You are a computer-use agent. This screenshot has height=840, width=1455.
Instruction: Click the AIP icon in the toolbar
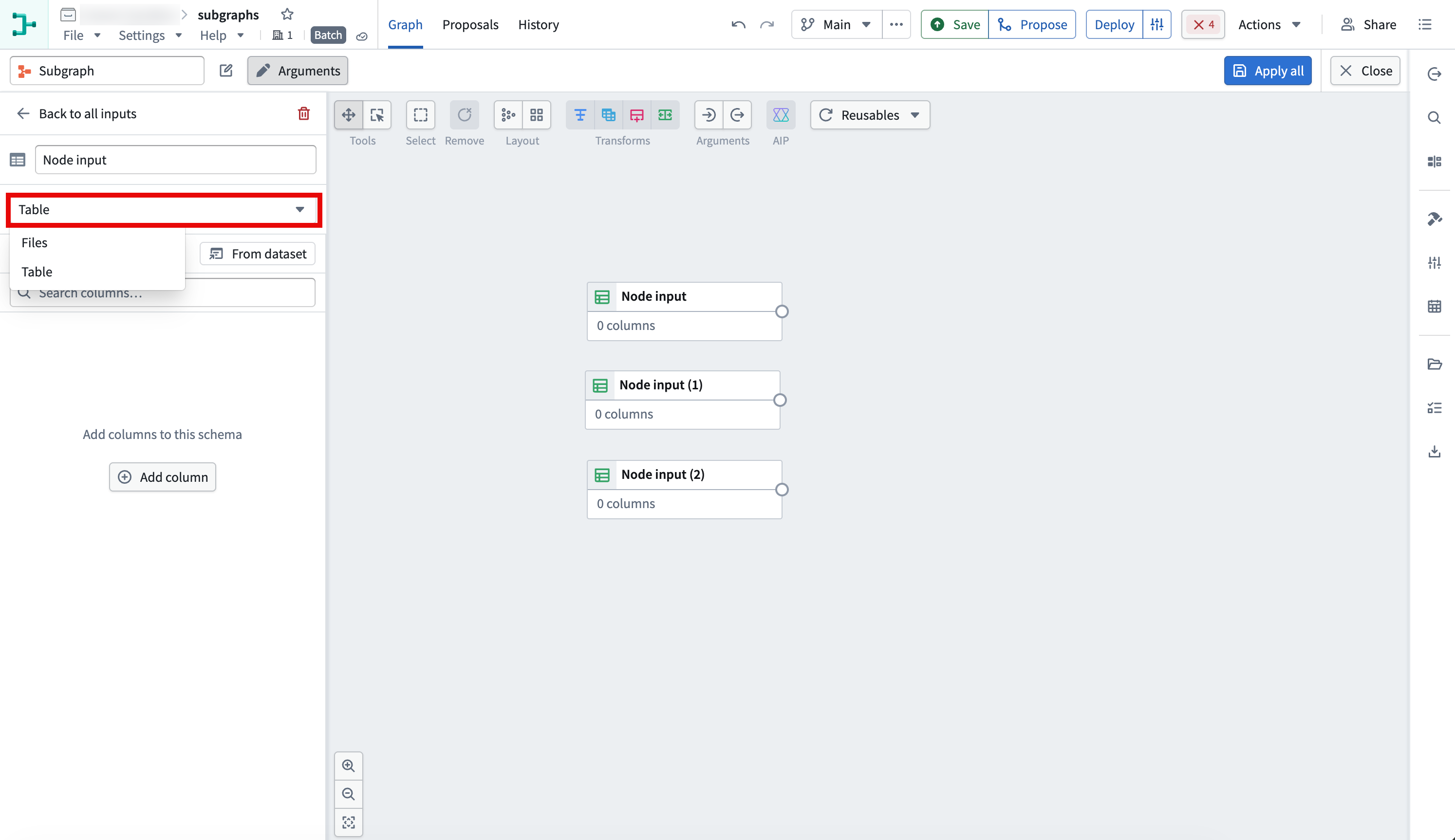pos(780,115)
